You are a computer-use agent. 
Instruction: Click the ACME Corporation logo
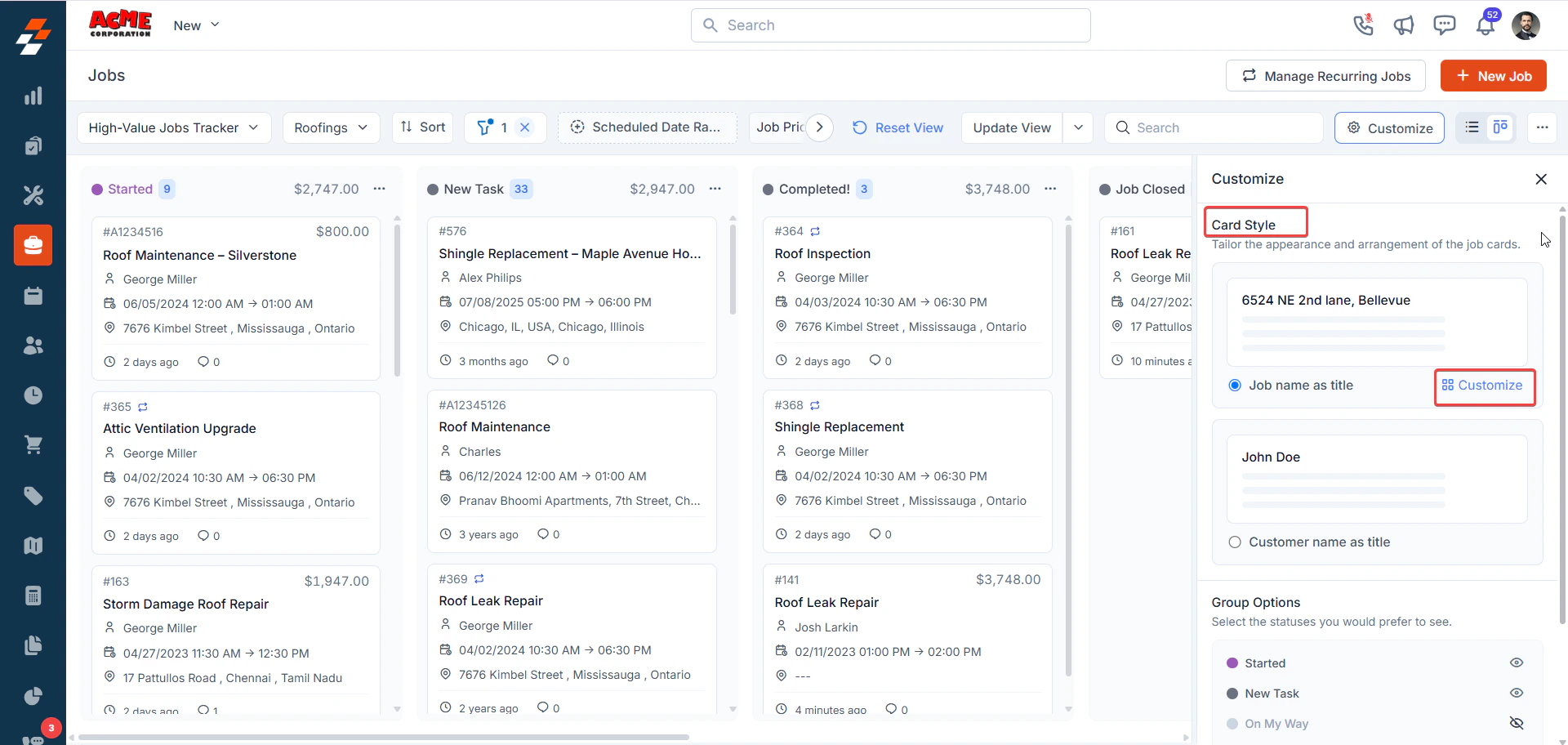click(x=120, y=24)
